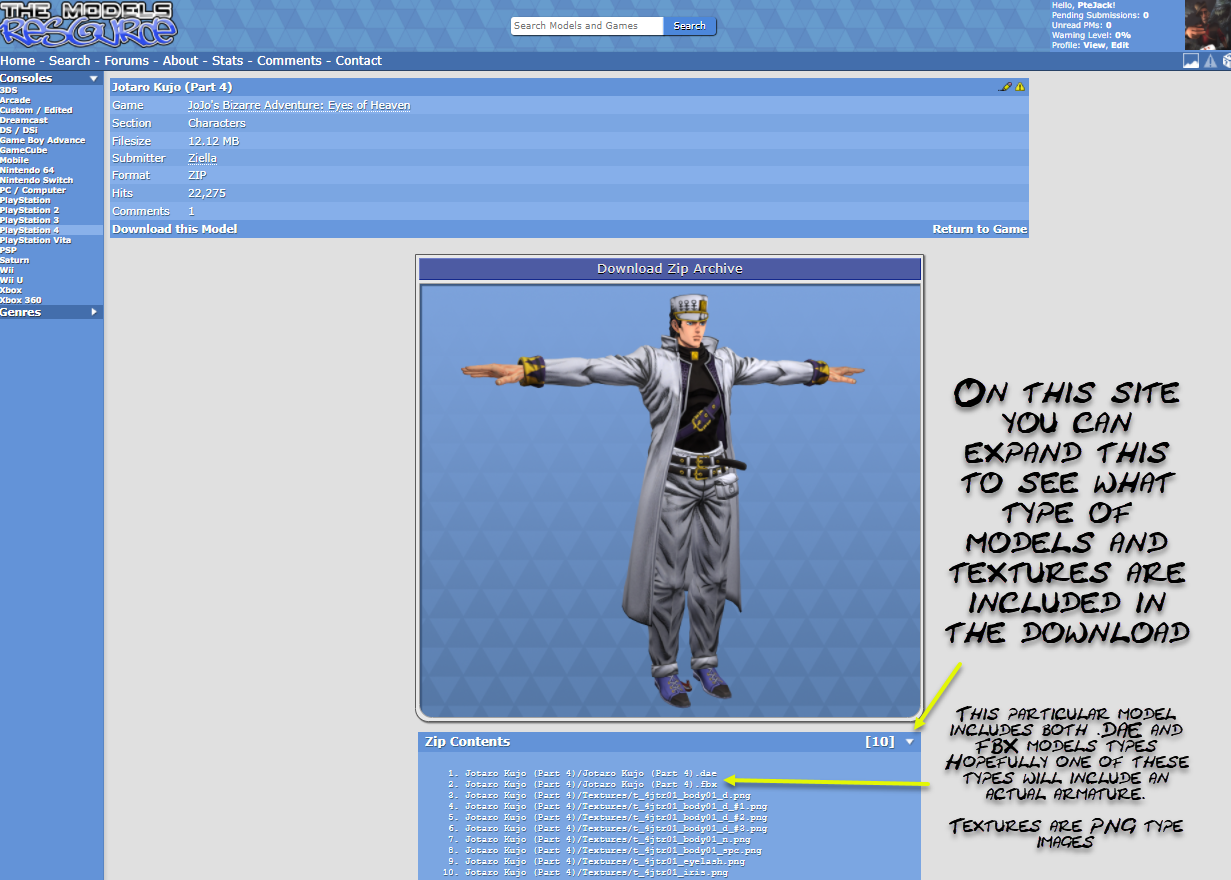Click the 22,275 hits value
This screenshot has width=1231, height=880.
(x=207, y=193)
